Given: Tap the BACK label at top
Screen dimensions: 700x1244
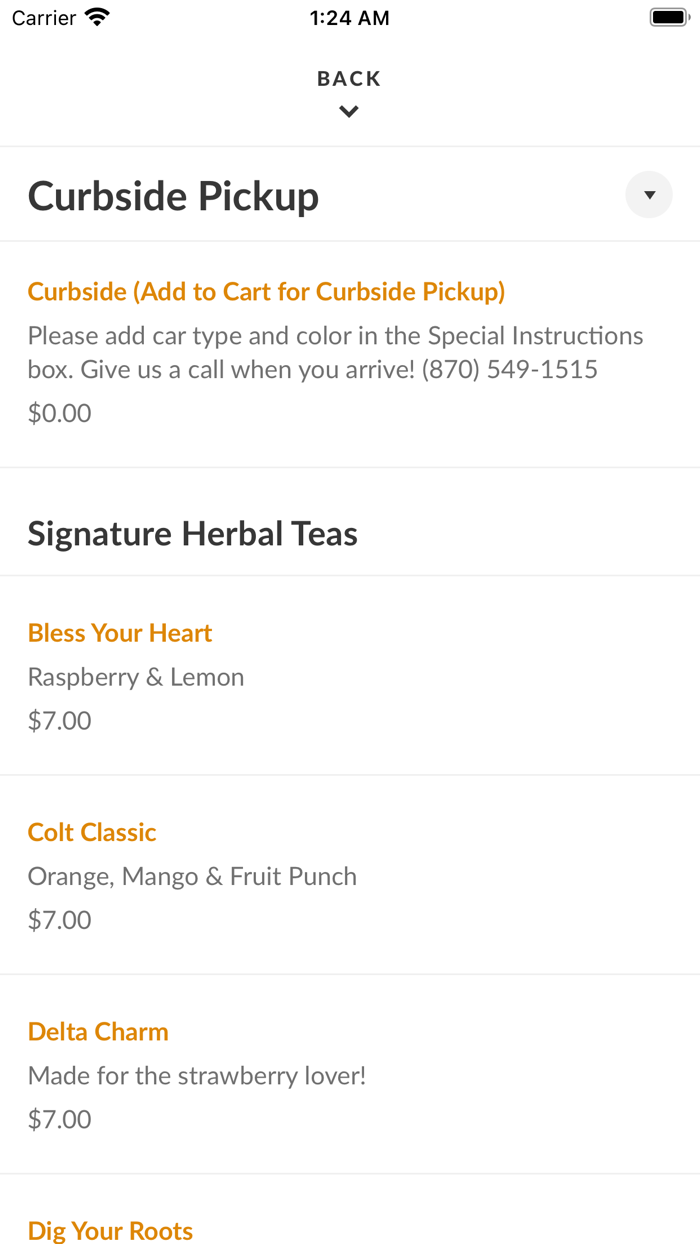Looking at the screenshot, I should 349,78.
